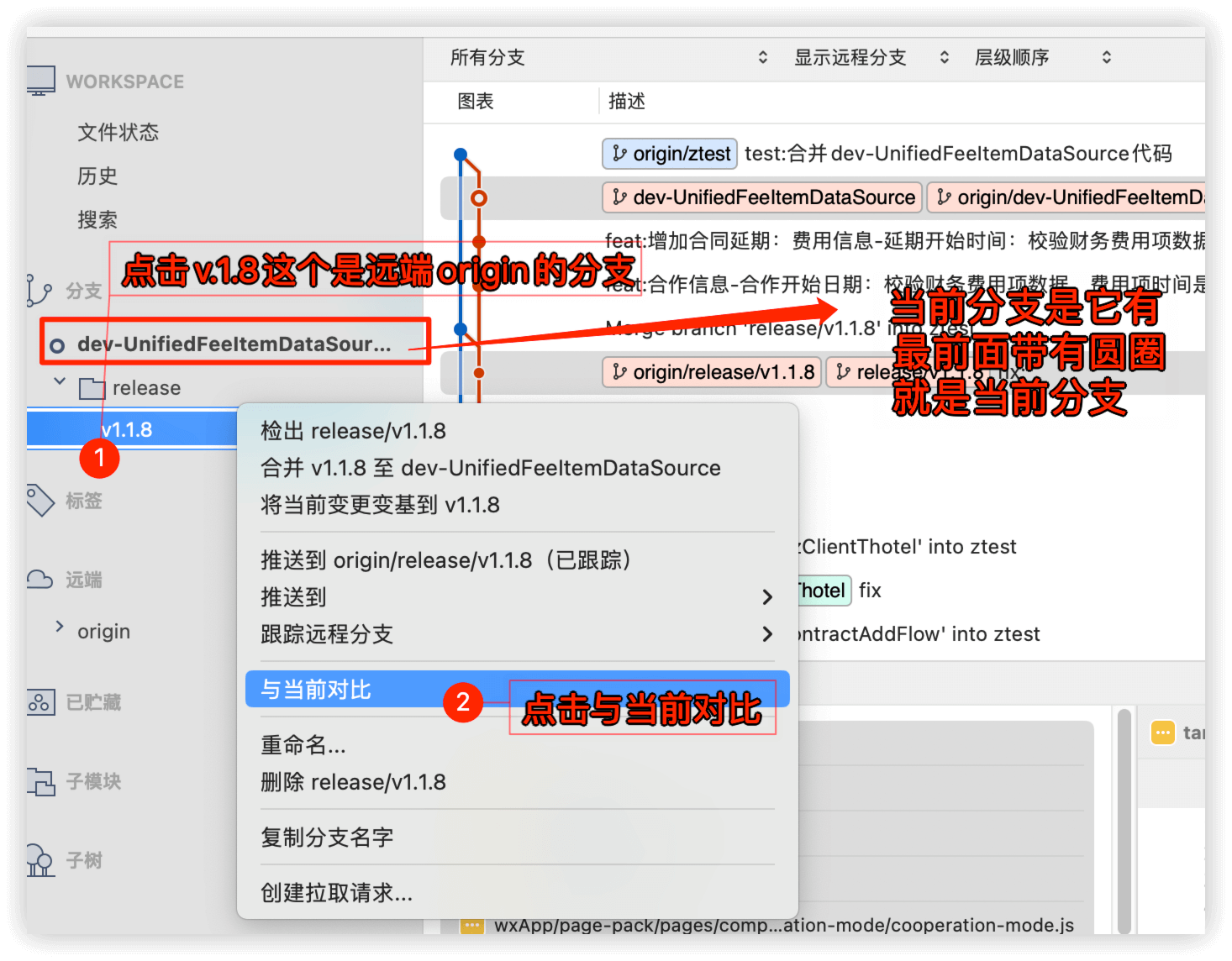Click the hollow orange commit node in graph
Viewport: 1232px width, 961px height.
(x=479, y=198)
